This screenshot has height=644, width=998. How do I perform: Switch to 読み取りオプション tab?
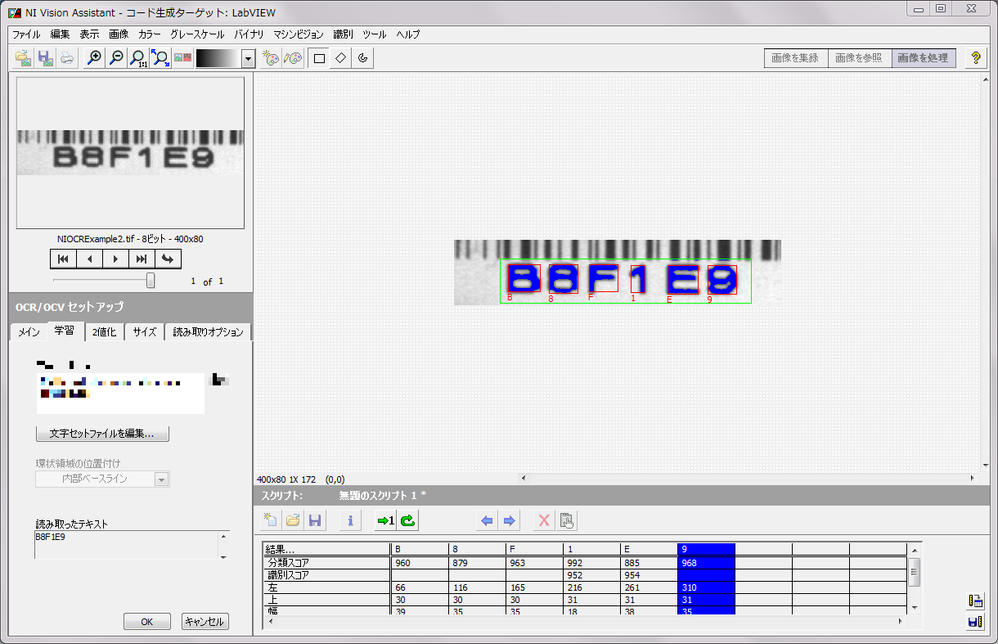tap(208, 332)
